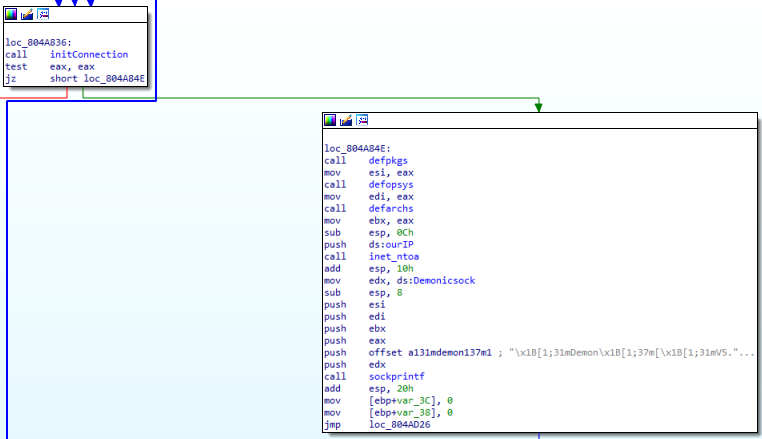Image resolution: width=762 pixels, height=439 pixels.
Task: Click the 'mov edi, eax' instruction
Action: click(x=369, y=196)
